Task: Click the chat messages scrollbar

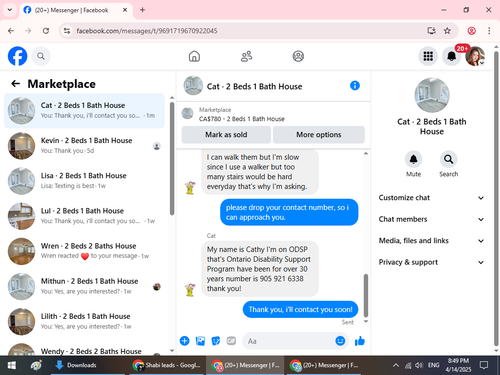Action: click(366, 295)
